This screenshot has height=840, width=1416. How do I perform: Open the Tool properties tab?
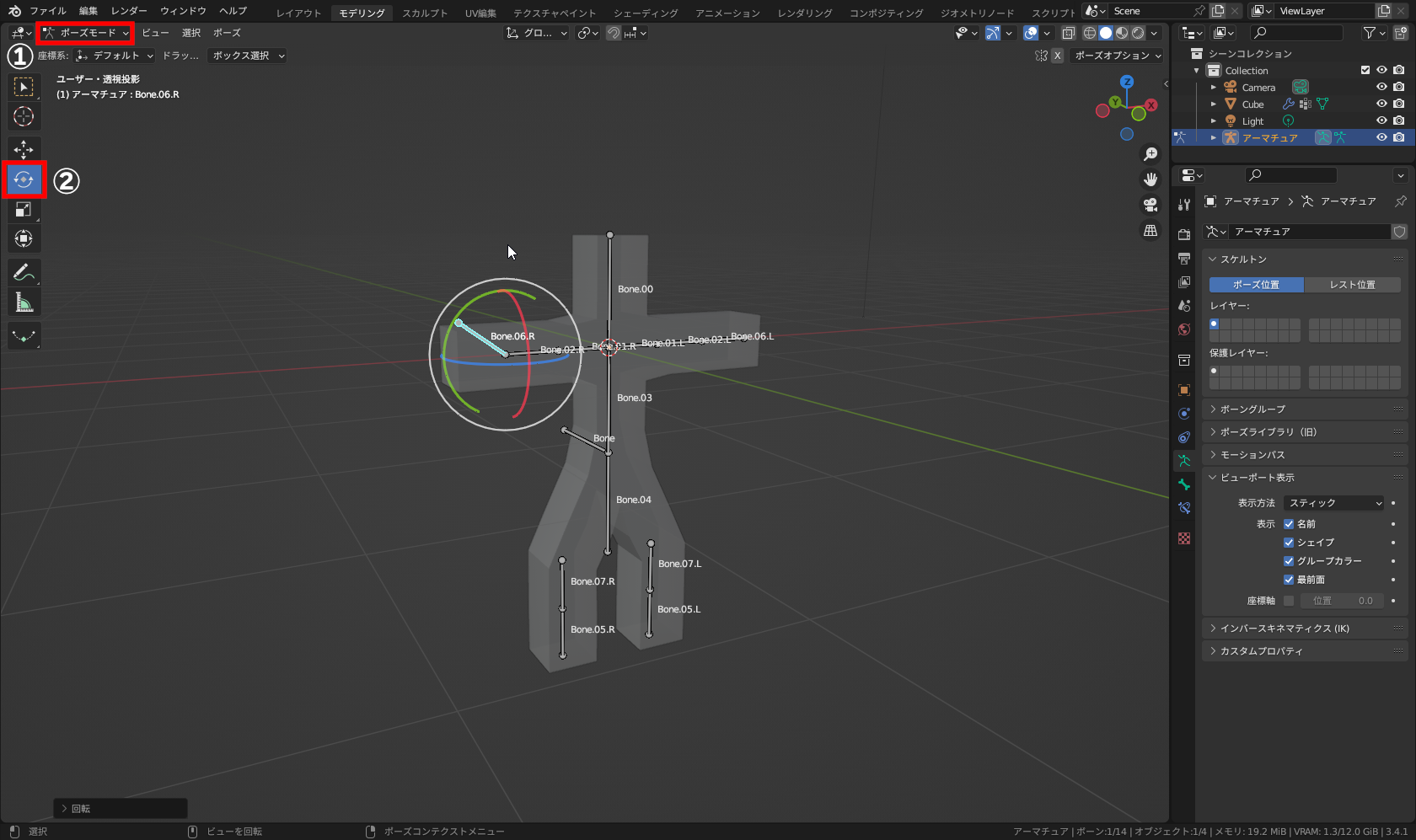[1184, 205]
